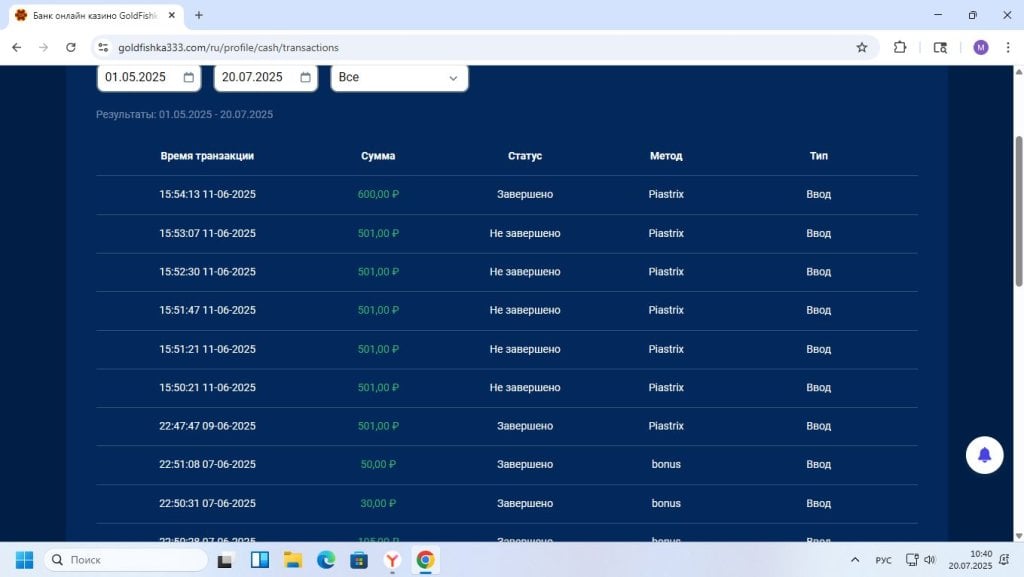Close the GoldFishka bank tab
The height and width of the screenshot is (577, 1024).
click(x=172, y=15)
